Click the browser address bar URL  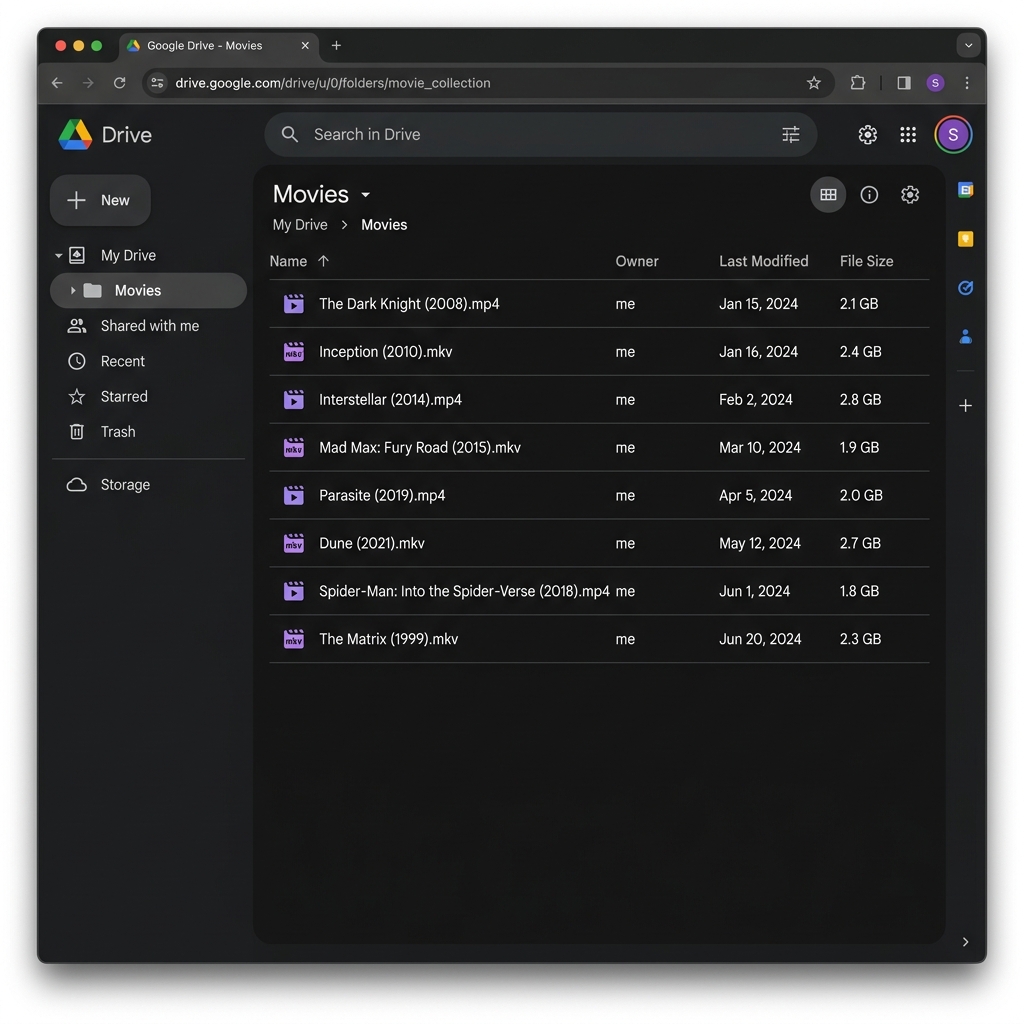pos(333,83)
